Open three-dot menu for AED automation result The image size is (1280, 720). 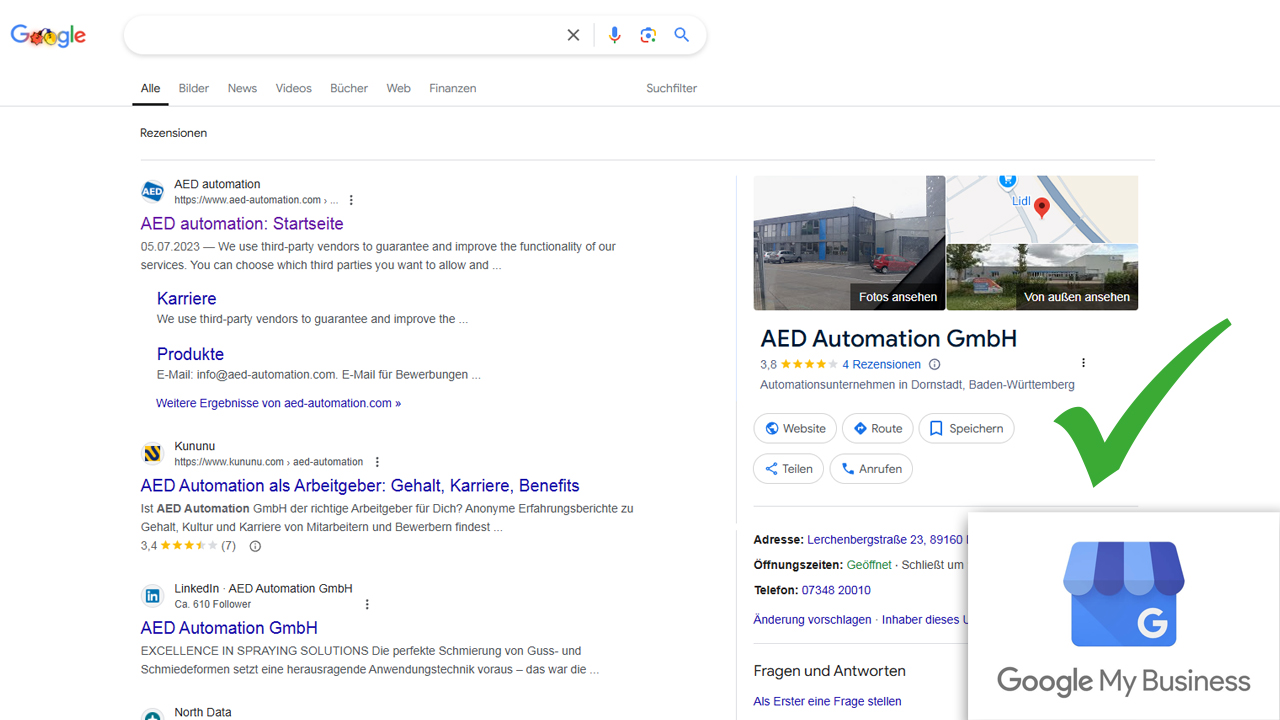(351, 200)
